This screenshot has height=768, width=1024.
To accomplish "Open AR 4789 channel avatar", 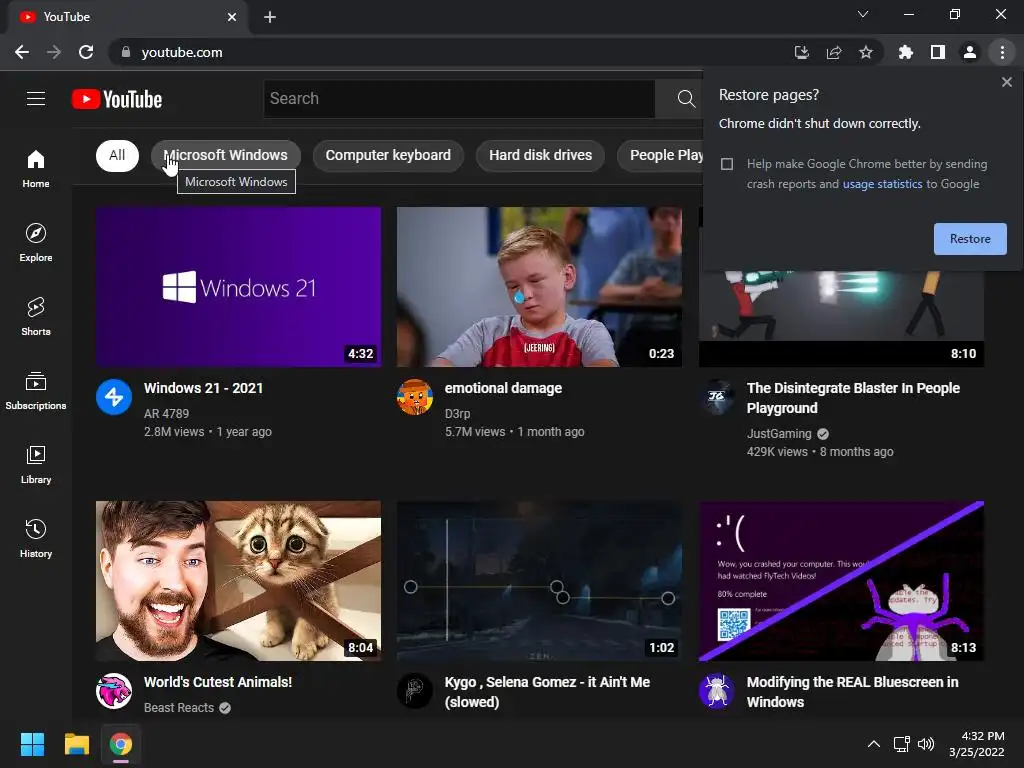I will 114,396.
